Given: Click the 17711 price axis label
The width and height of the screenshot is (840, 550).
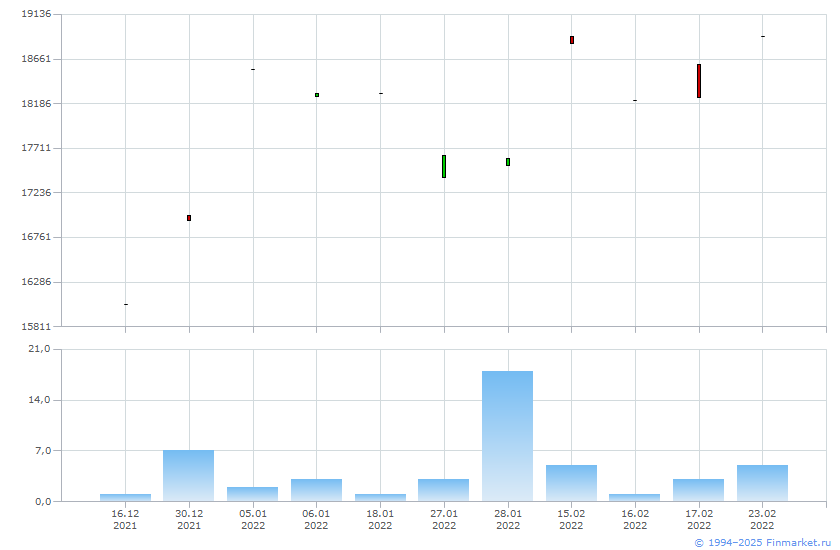Looking at the screenshot, I should click(x=36, y=148).
